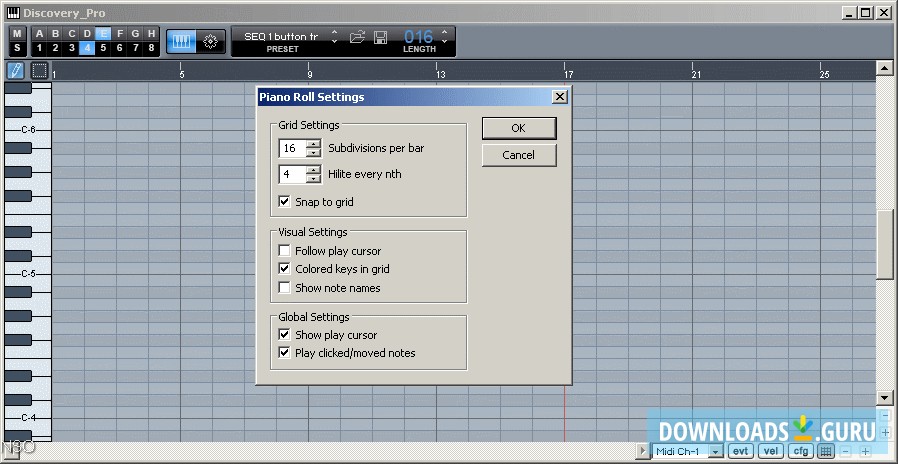The width and height of the screenshot is (898, 464).
Task: Increase sequence length with up arrow
Action: click(444, 32)
